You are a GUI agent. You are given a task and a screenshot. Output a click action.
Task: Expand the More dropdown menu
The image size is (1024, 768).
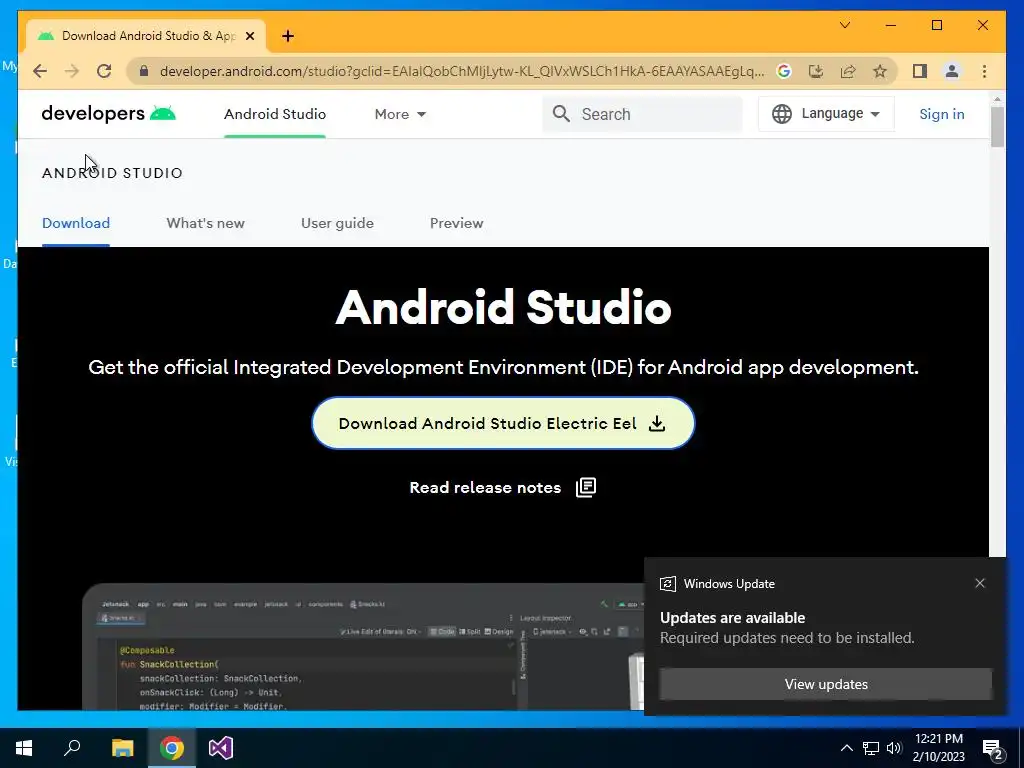(x=400, y=114)
